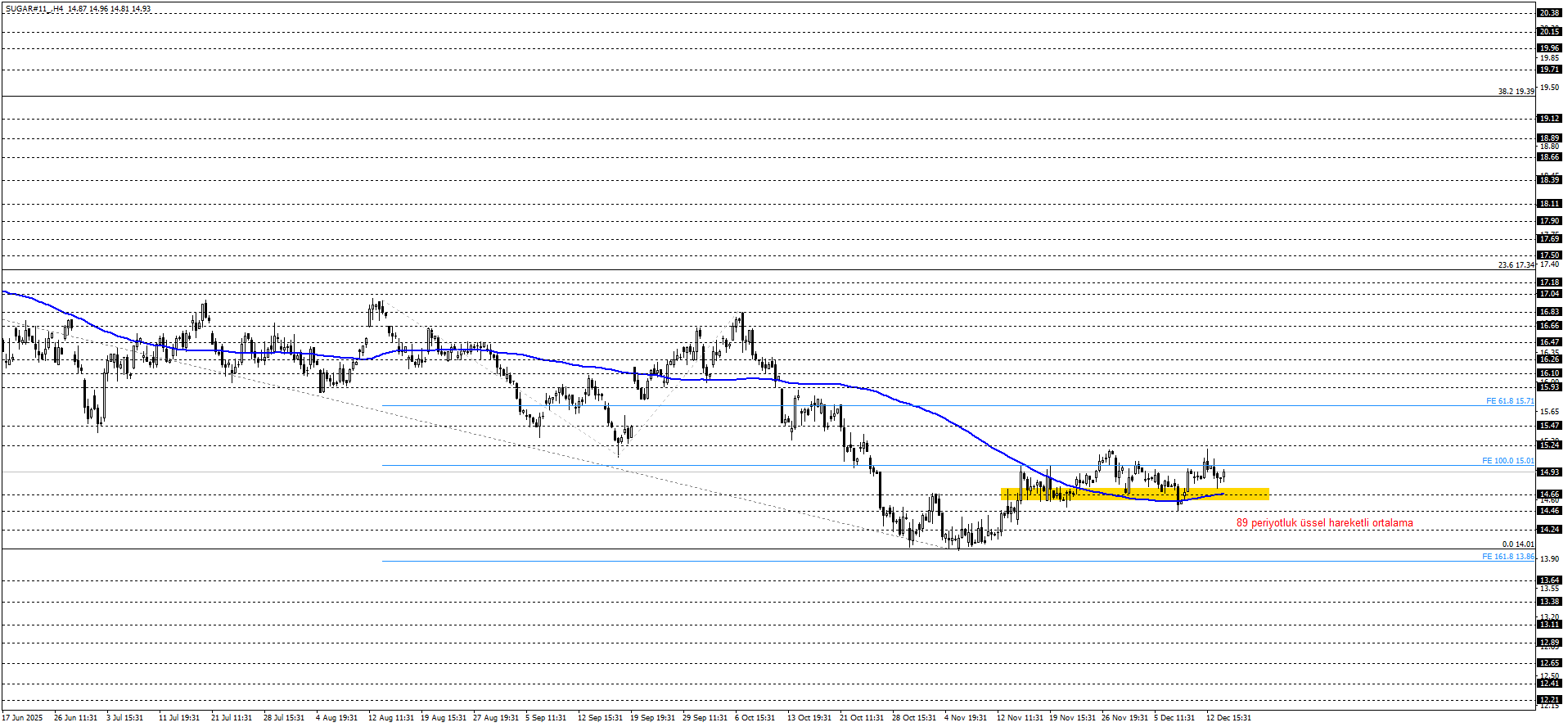Select the 12.21 price axis label
The height and width of the screenshot is (727, 1568).
click(x=1549, y=700)
